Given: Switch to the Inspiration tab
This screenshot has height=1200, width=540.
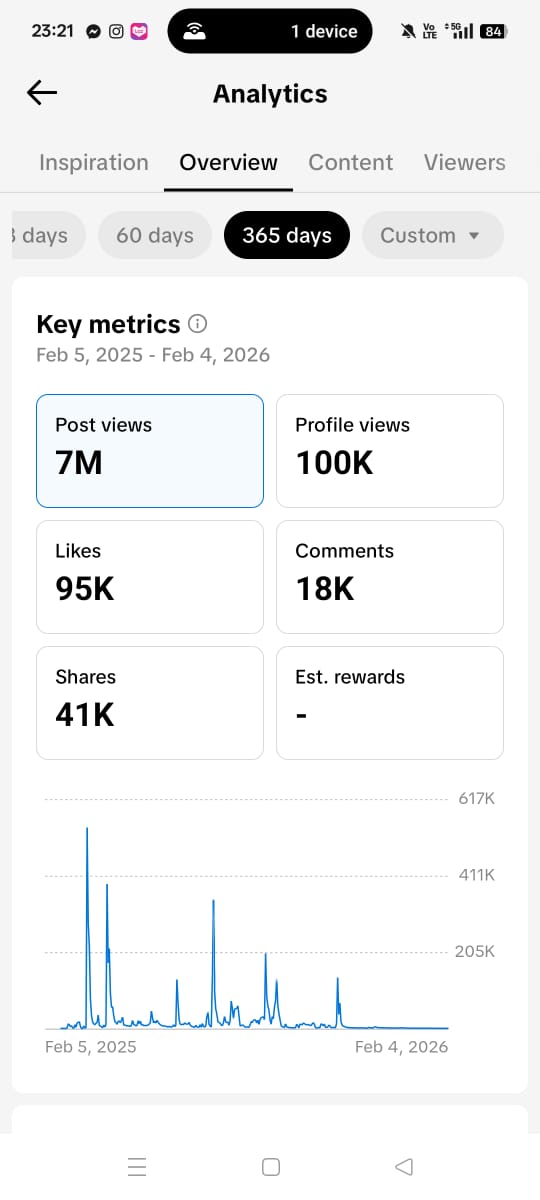Looking at the screenshot, I should (93, 162).
